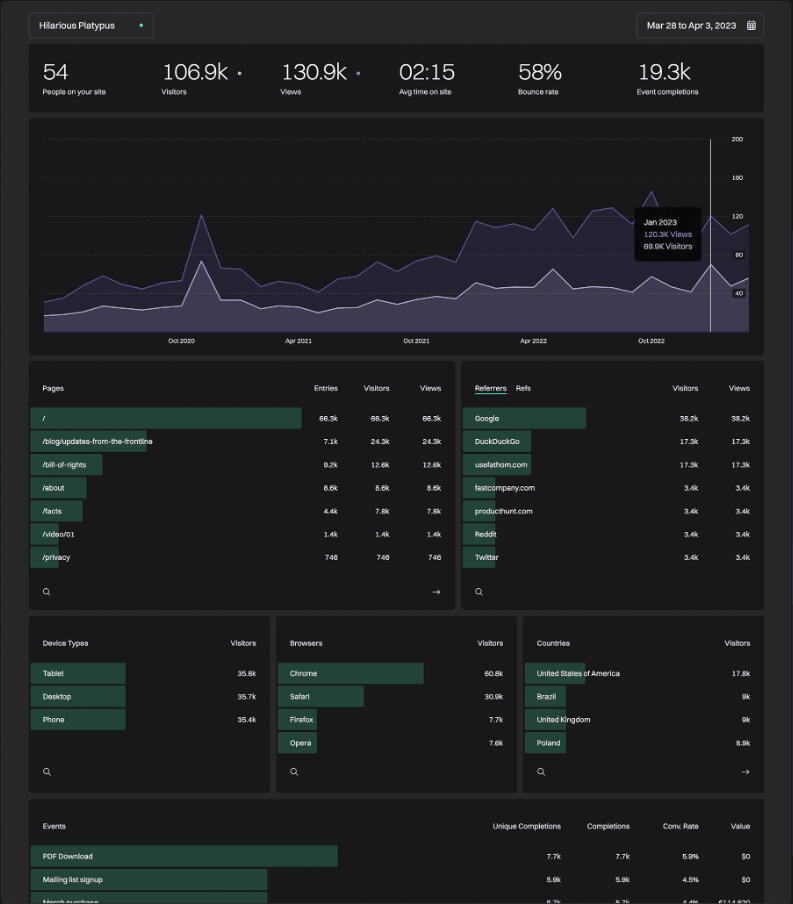Click the PDF Download event row
Screen dimensions: 793x904
pos(68,856)
